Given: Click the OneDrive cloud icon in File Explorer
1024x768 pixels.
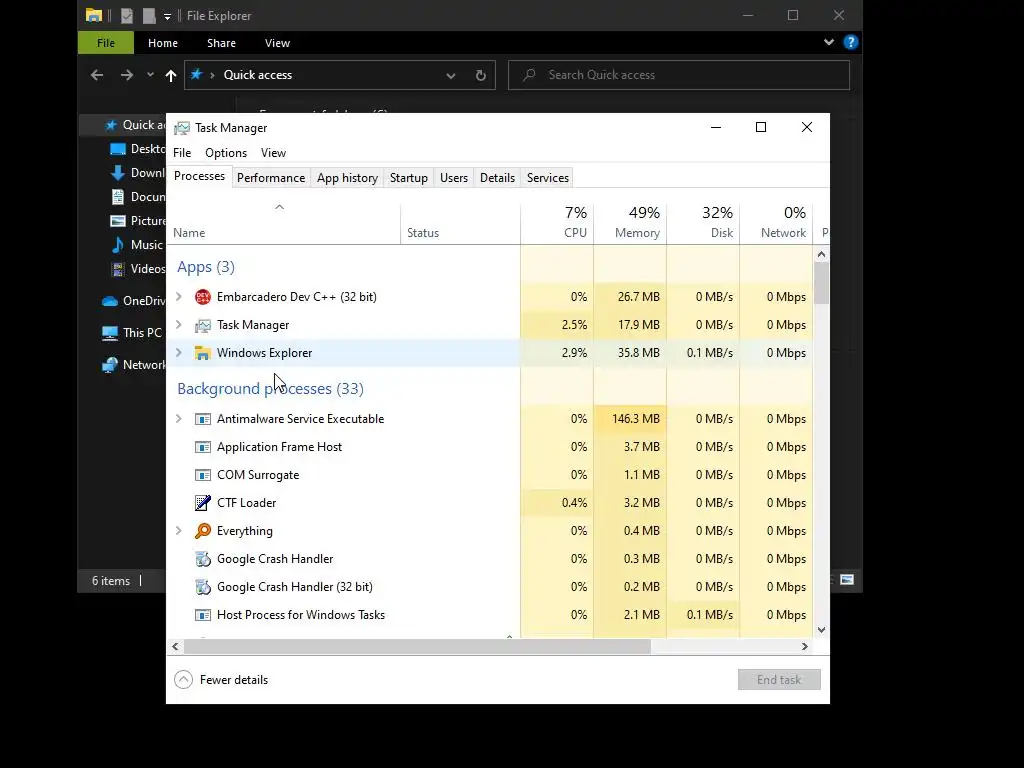Looking at the screenshot, I should coord(110,301).
